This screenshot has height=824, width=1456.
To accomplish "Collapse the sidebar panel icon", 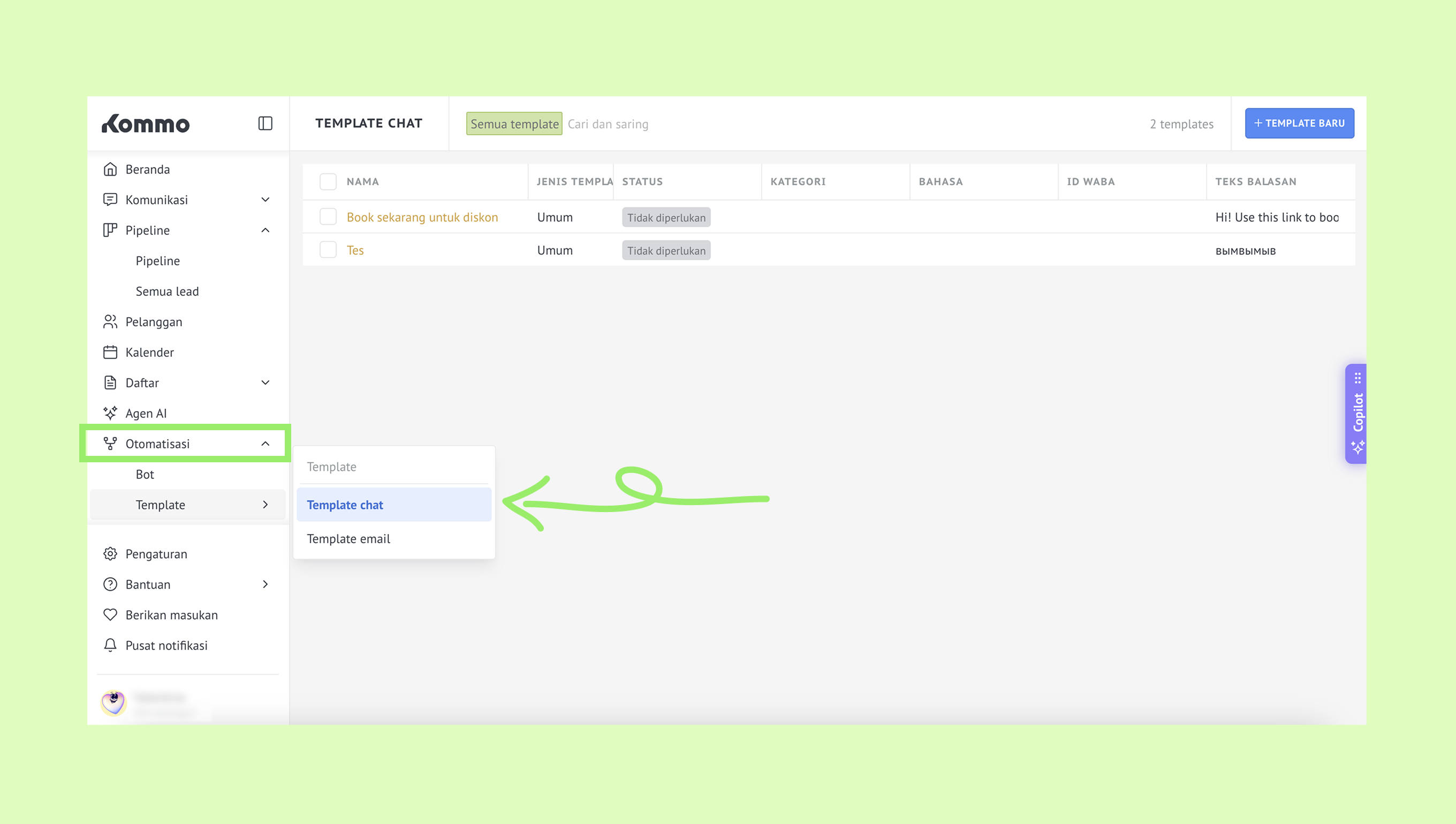I will click(265, 124).
